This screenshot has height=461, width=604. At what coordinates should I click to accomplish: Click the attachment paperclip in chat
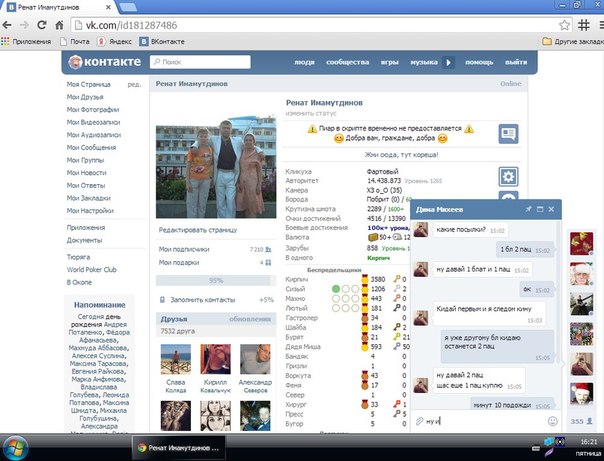point(419,421)
